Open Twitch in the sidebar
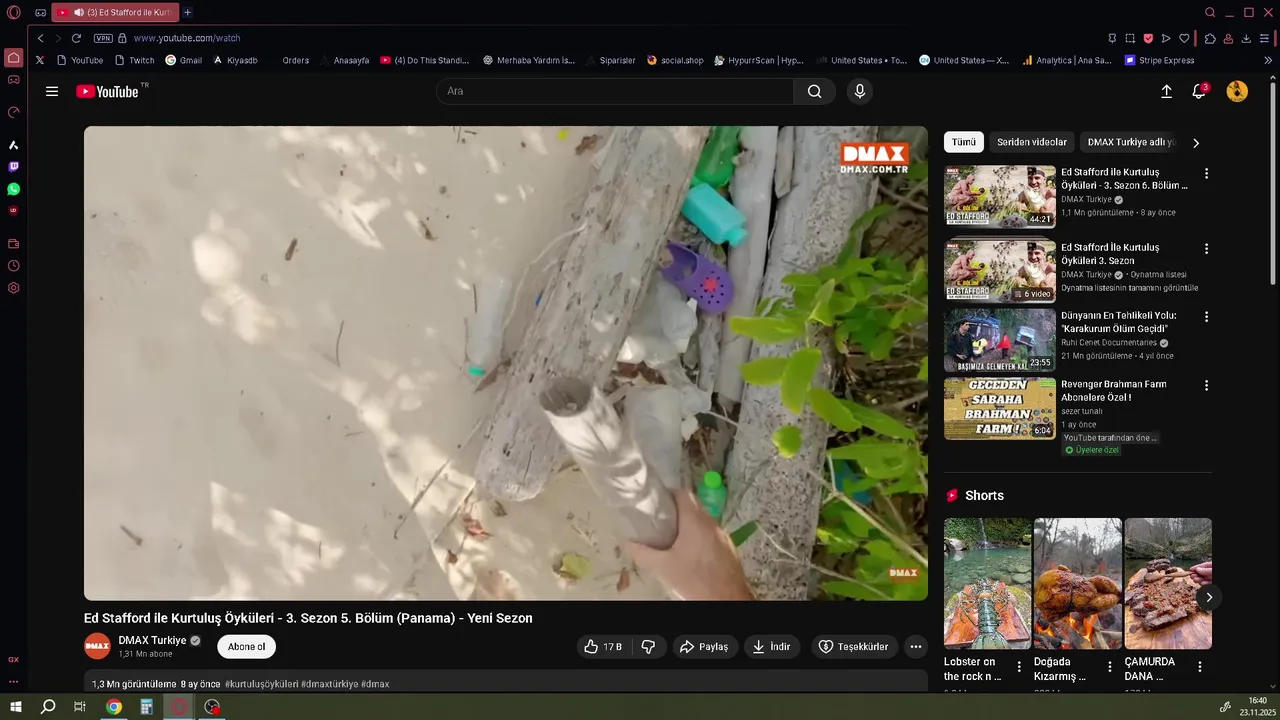This screenshot has height=720, width=1280. point(13,167)
